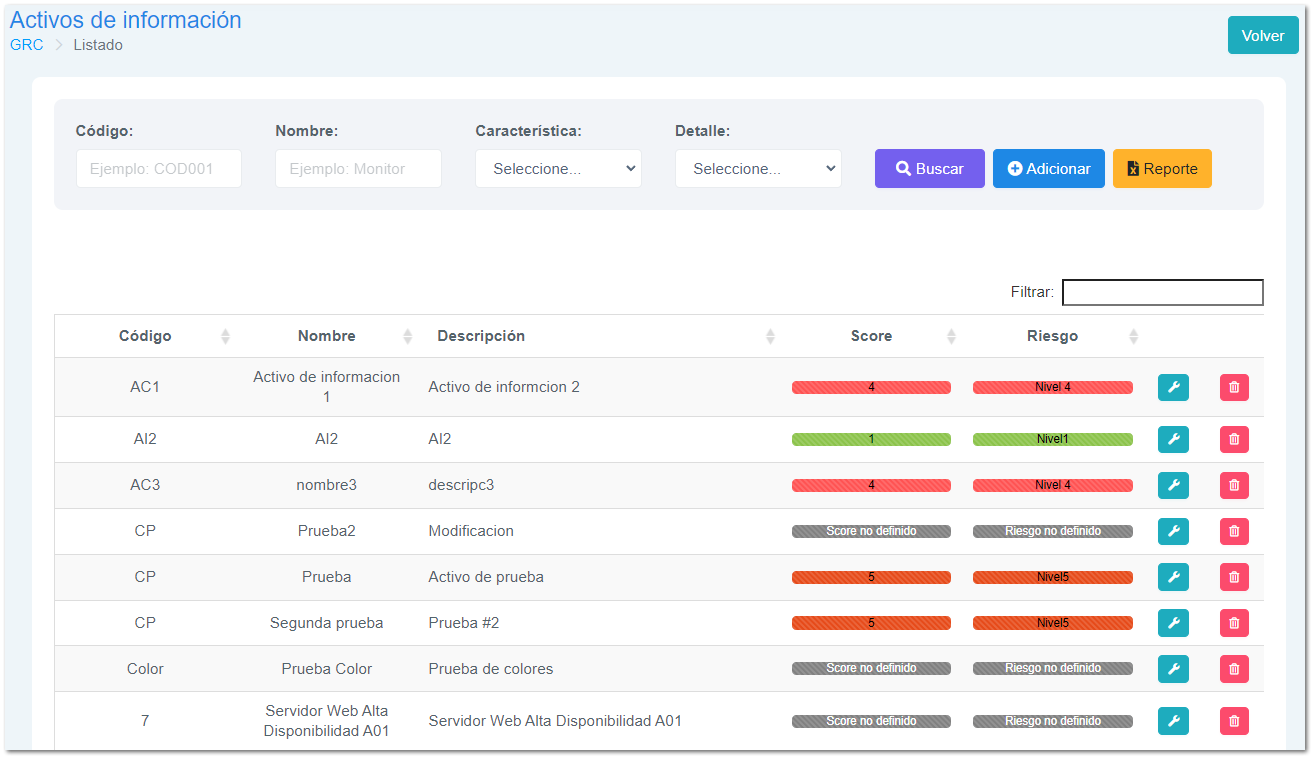Click the 'Color' code cell
The height and width of the screenshot is (759, 1314).
click(145, 669)
